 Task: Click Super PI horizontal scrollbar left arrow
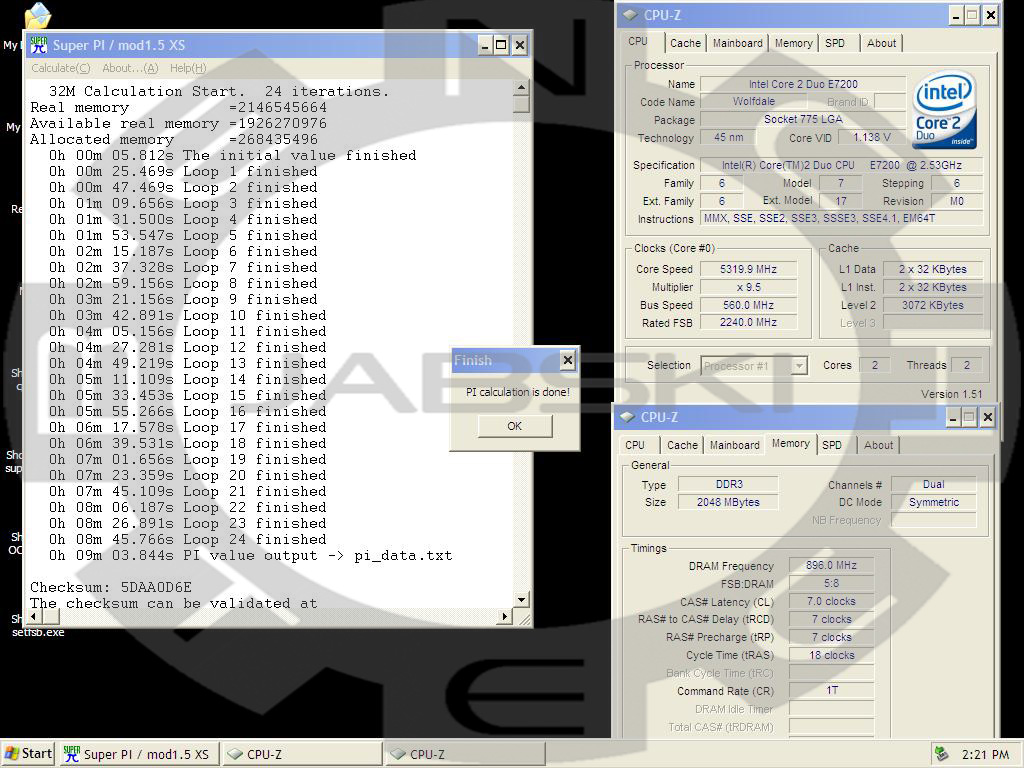pyautogui.click(x=35, y=616)
